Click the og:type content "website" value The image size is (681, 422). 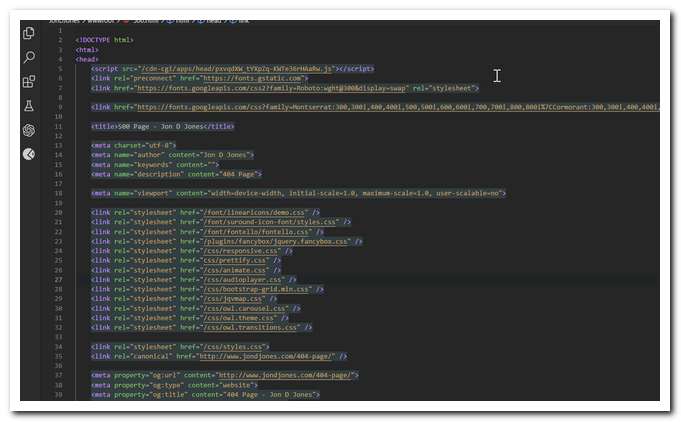[238, 385]
